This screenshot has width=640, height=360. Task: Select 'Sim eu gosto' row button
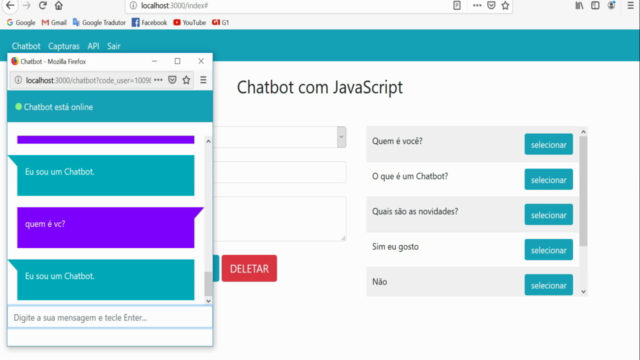(549, 250)
